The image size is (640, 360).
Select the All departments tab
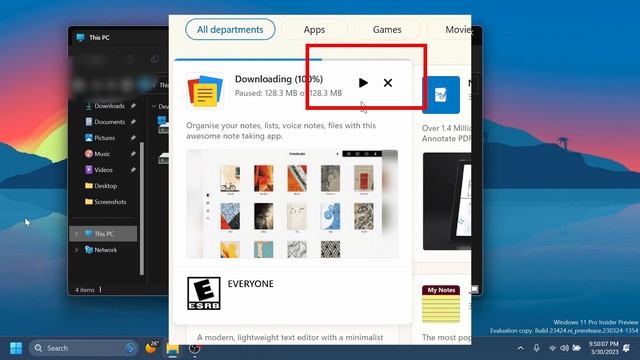pos(230,29)
